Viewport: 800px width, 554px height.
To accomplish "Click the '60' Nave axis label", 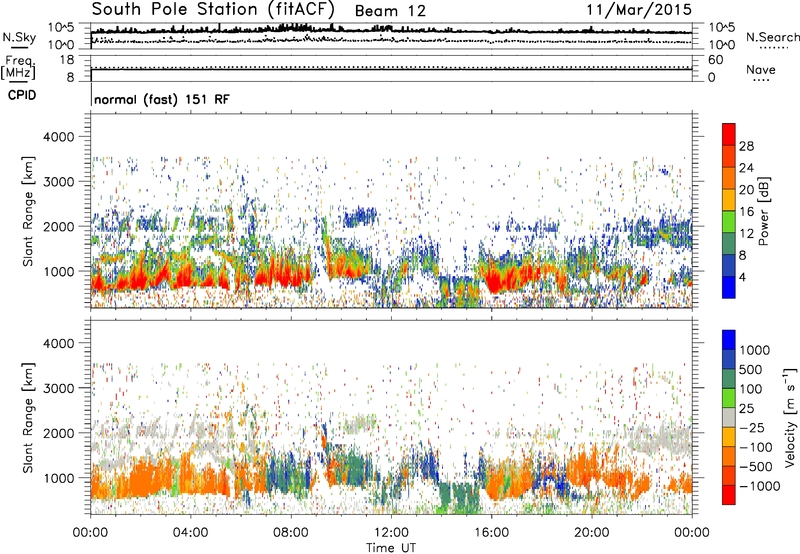I will tap(716, 60).
